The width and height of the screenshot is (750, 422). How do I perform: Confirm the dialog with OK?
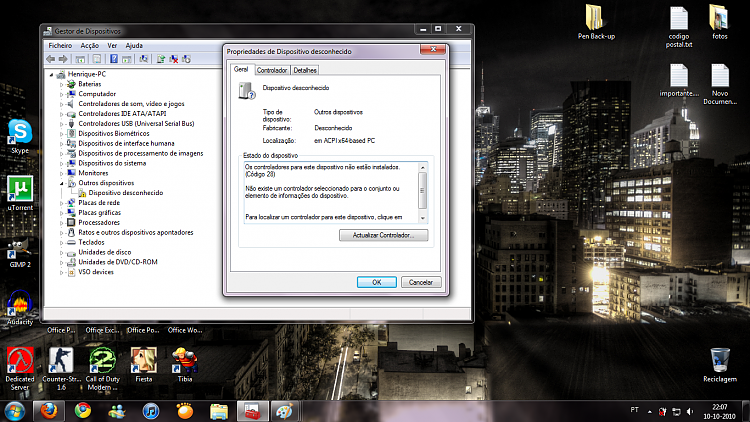pos(376,282)
